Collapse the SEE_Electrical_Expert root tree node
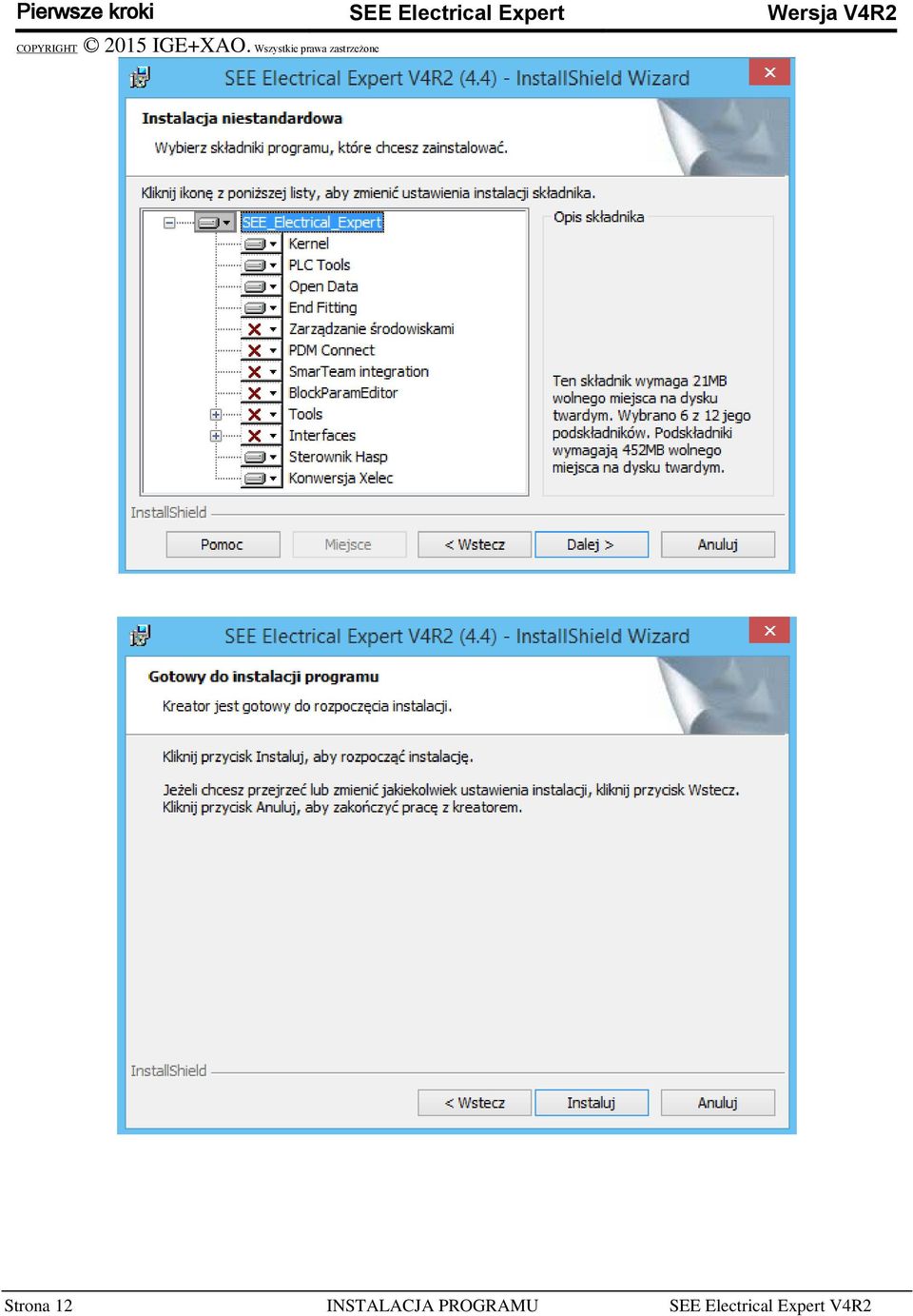Image resolution: width=913 pixels, height=1316 pixels. [x=169, y=223]
